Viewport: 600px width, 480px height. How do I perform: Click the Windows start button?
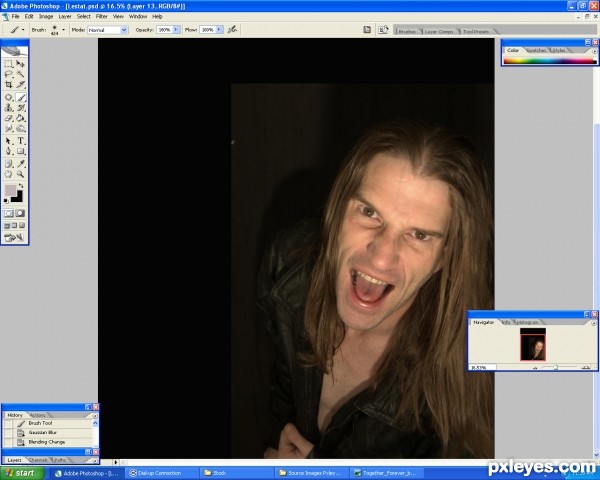(22, 473)
